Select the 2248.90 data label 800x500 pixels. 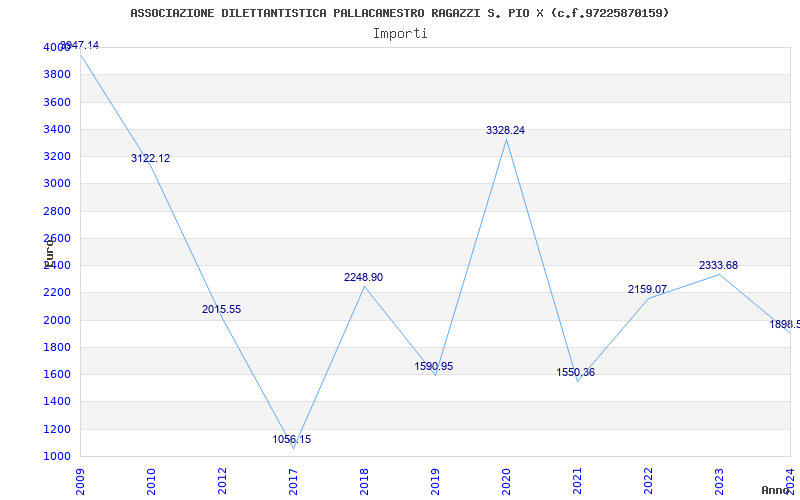pyautogui.click(x=363, y=277)
